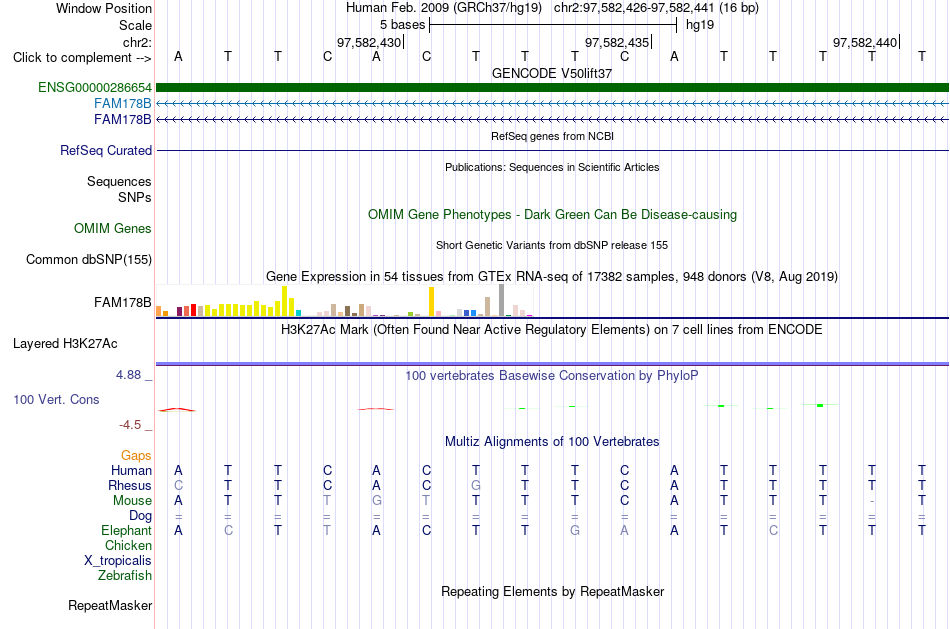The height and width of the screenshot is (629, 950).
Task: Click the Scale label
Action: [x=135, y=25]
